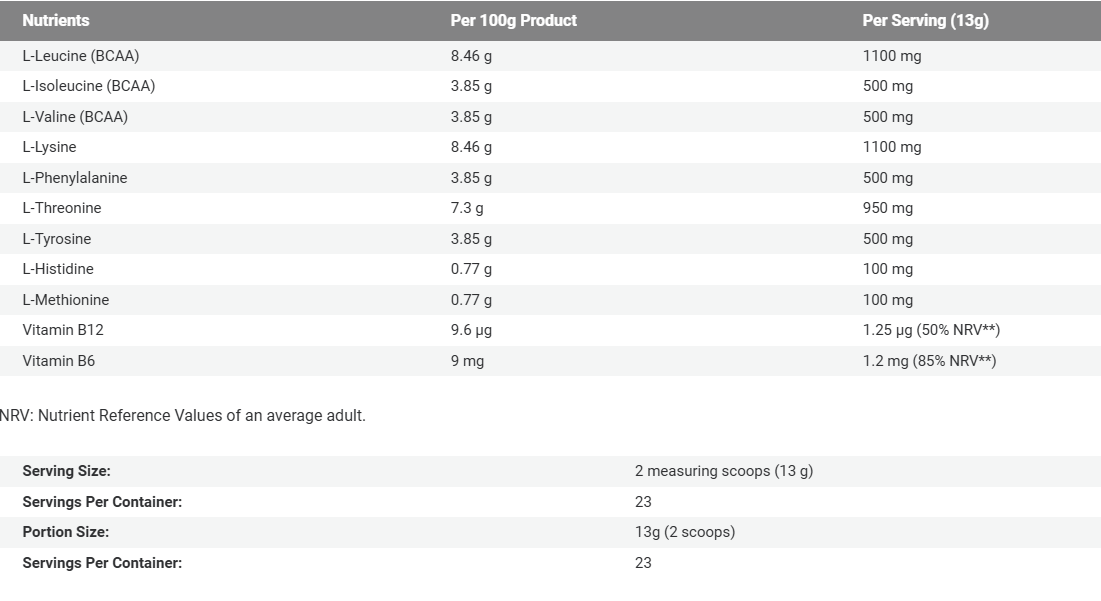1101x601 pixels.
Task: Click the 1.25 µg (50% NRV**) value
Action: point(931,330)
